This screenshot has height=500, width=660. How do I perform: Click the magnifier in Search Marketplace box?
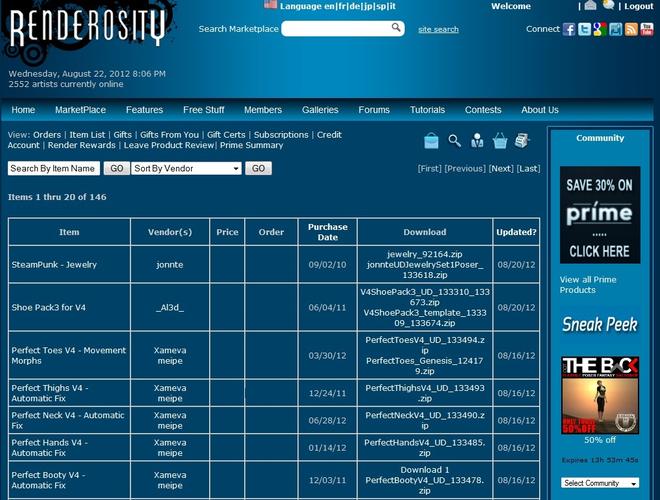(x=396, y=27)
